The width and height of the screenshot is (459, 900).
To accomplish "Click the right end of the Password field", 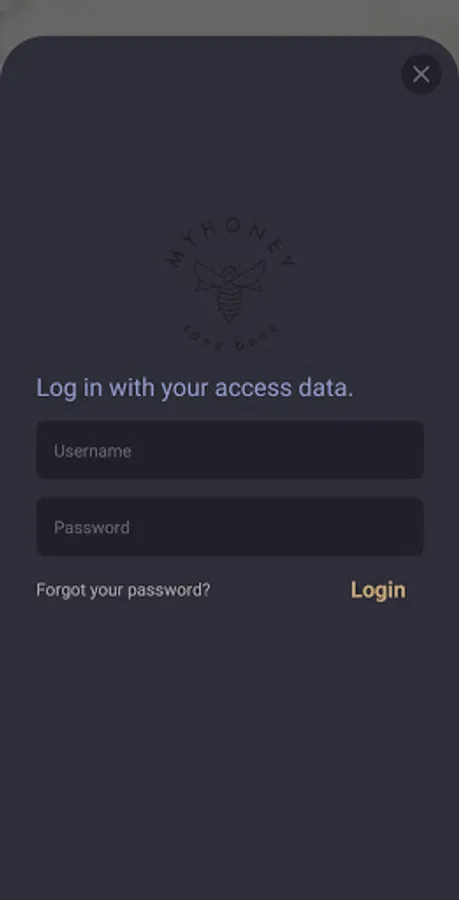I will coord(402,526).
